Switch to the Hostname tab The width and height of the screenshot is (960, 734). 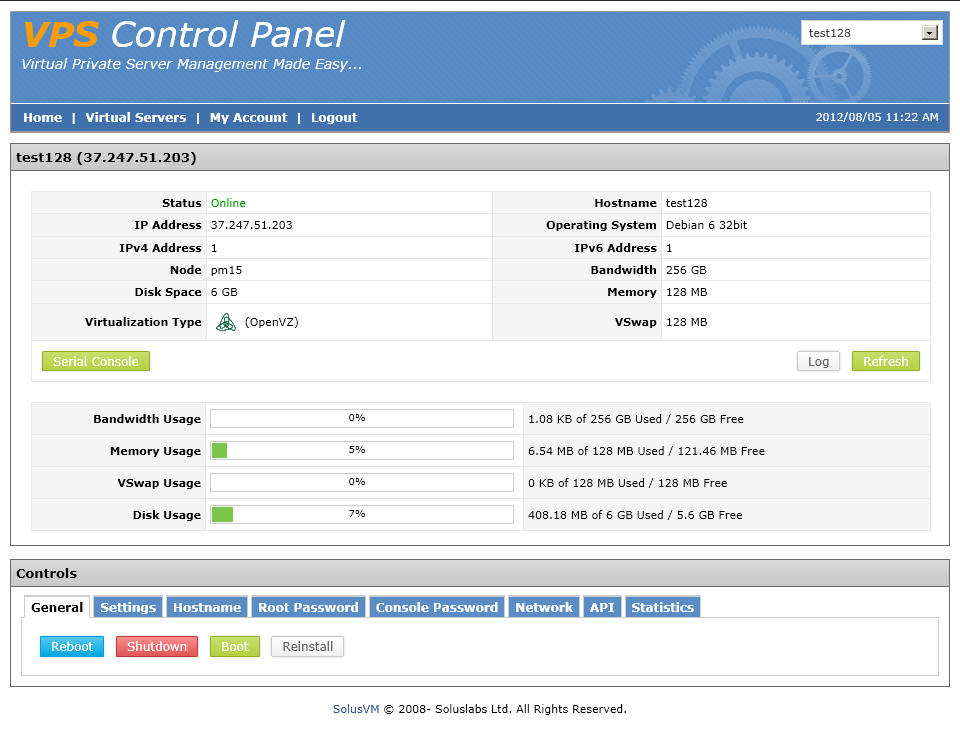(x=207, y=607)
